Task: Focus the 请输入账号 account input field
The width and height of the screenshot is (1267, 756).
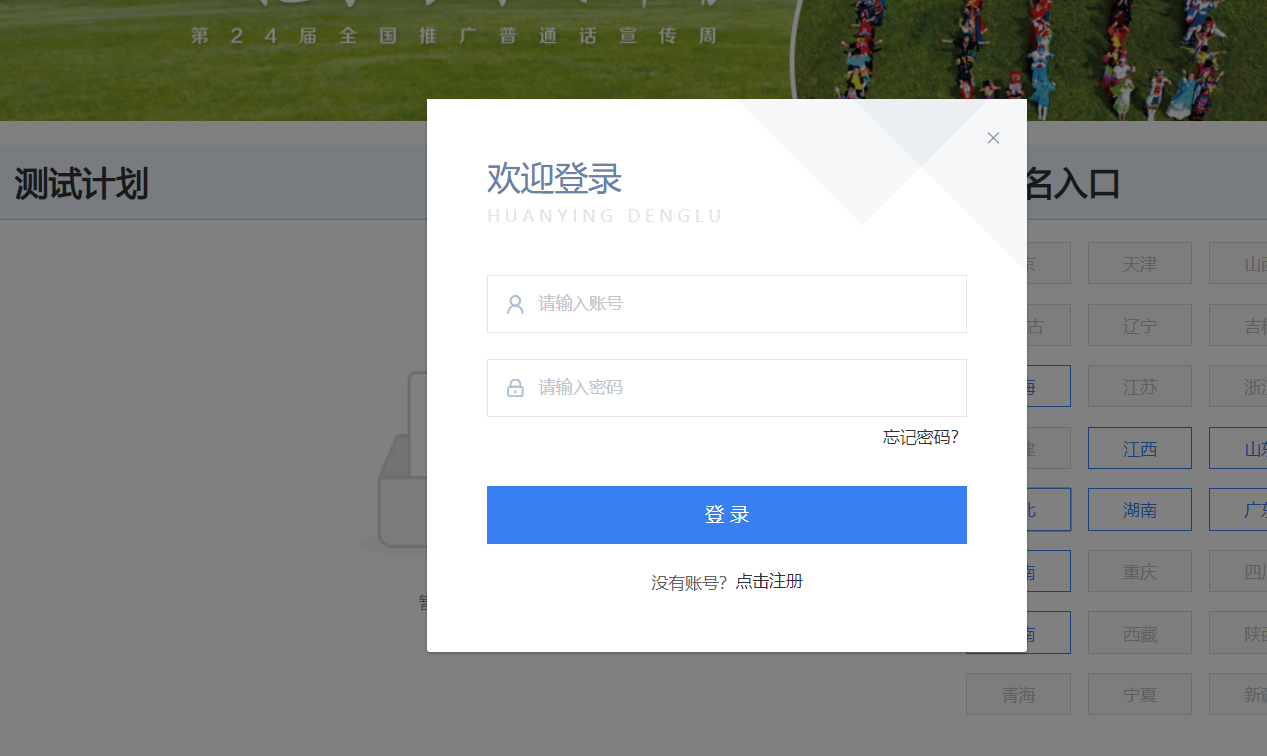Action: click(740, 304)
